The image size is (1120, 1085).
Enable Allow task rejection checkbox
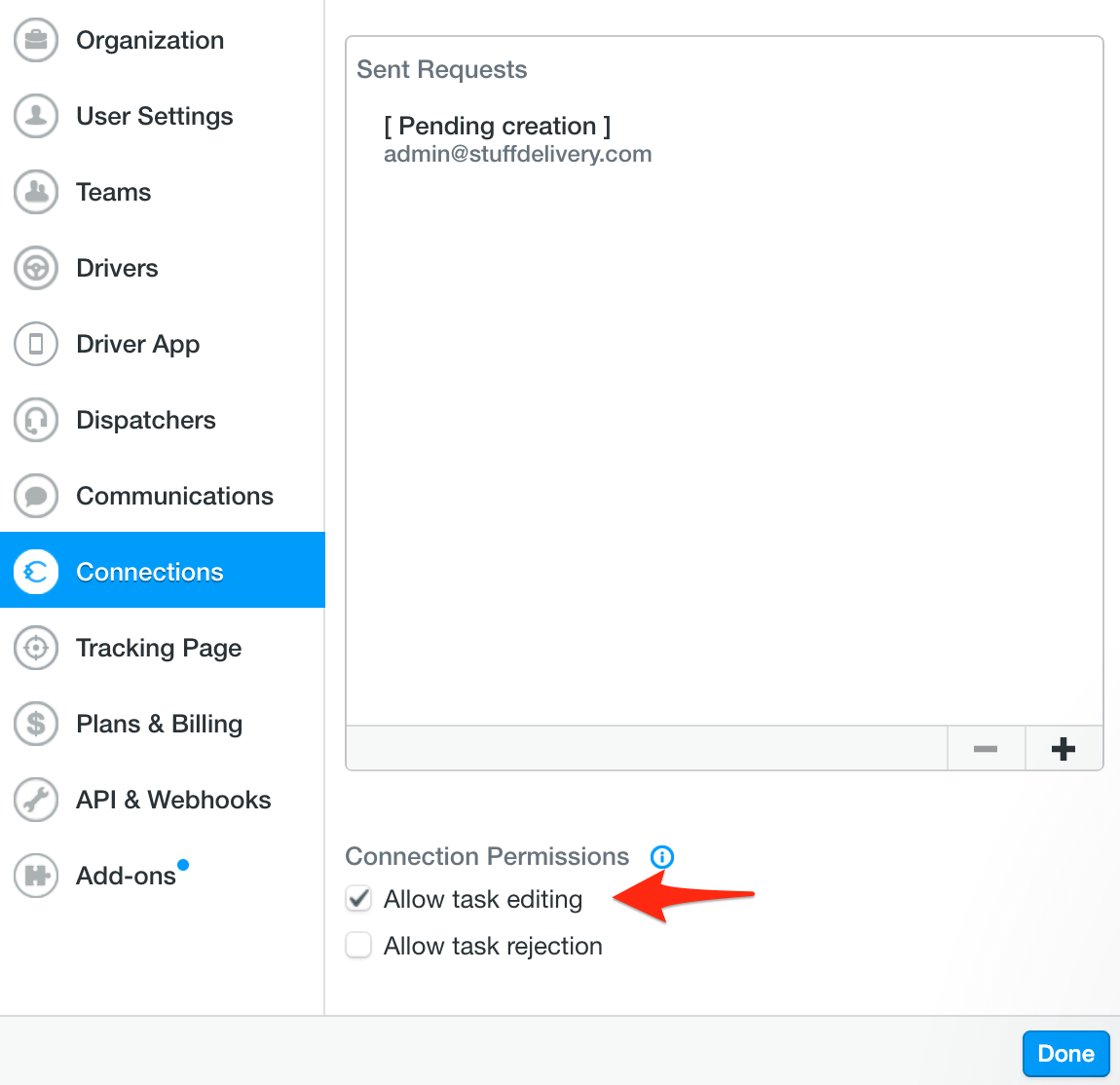click(x=358, y=945)
